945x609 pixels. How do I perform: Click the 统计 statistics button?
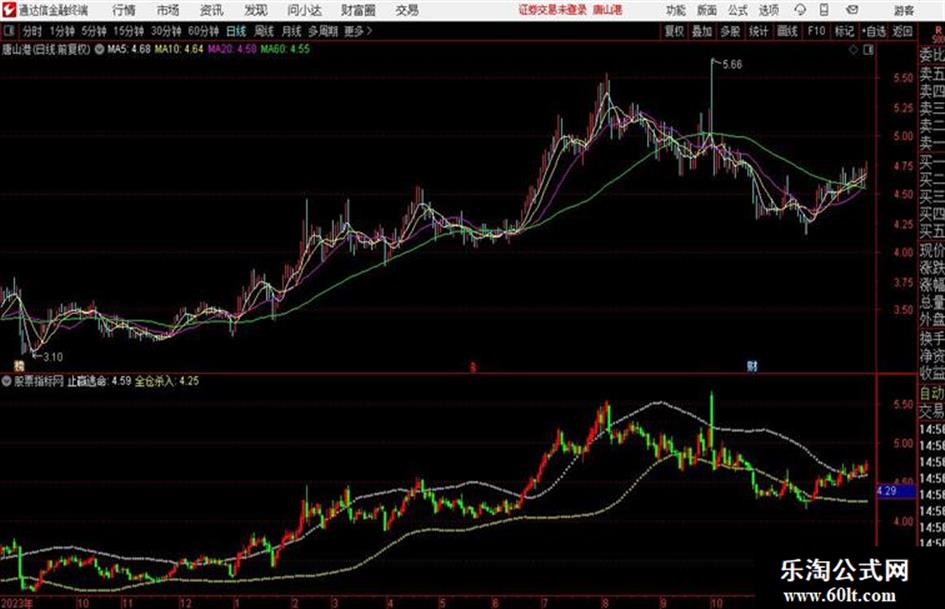coord(758,31)
